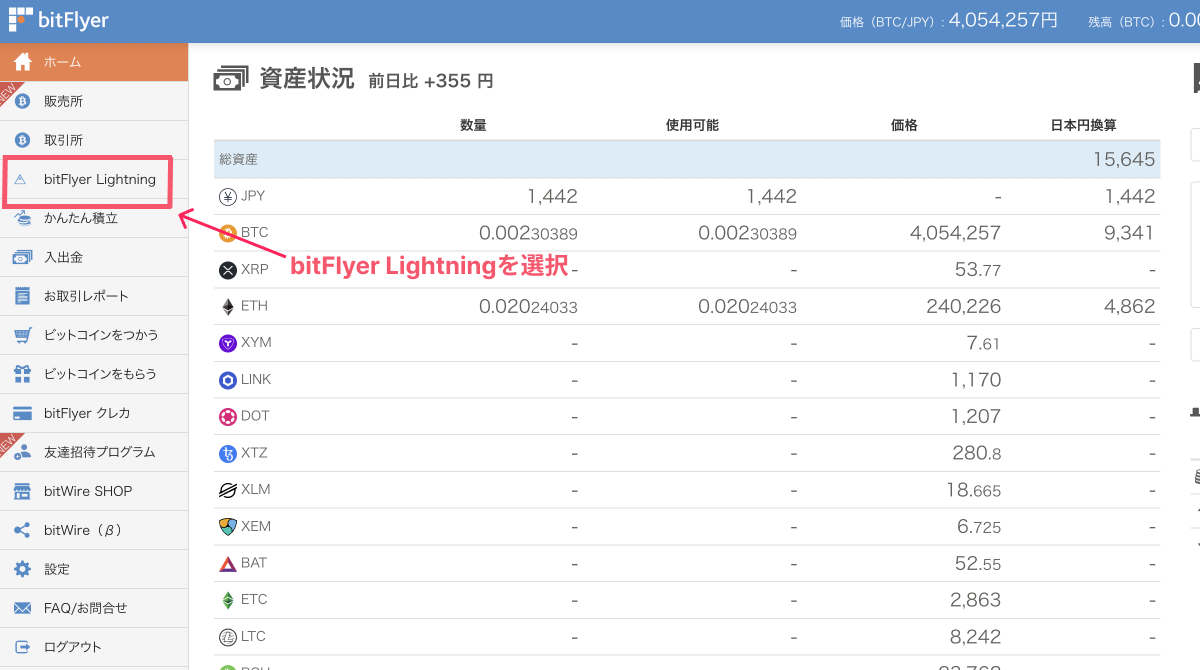
Task: Open bitFlyer クレカ link
Action: click(94, 413)
